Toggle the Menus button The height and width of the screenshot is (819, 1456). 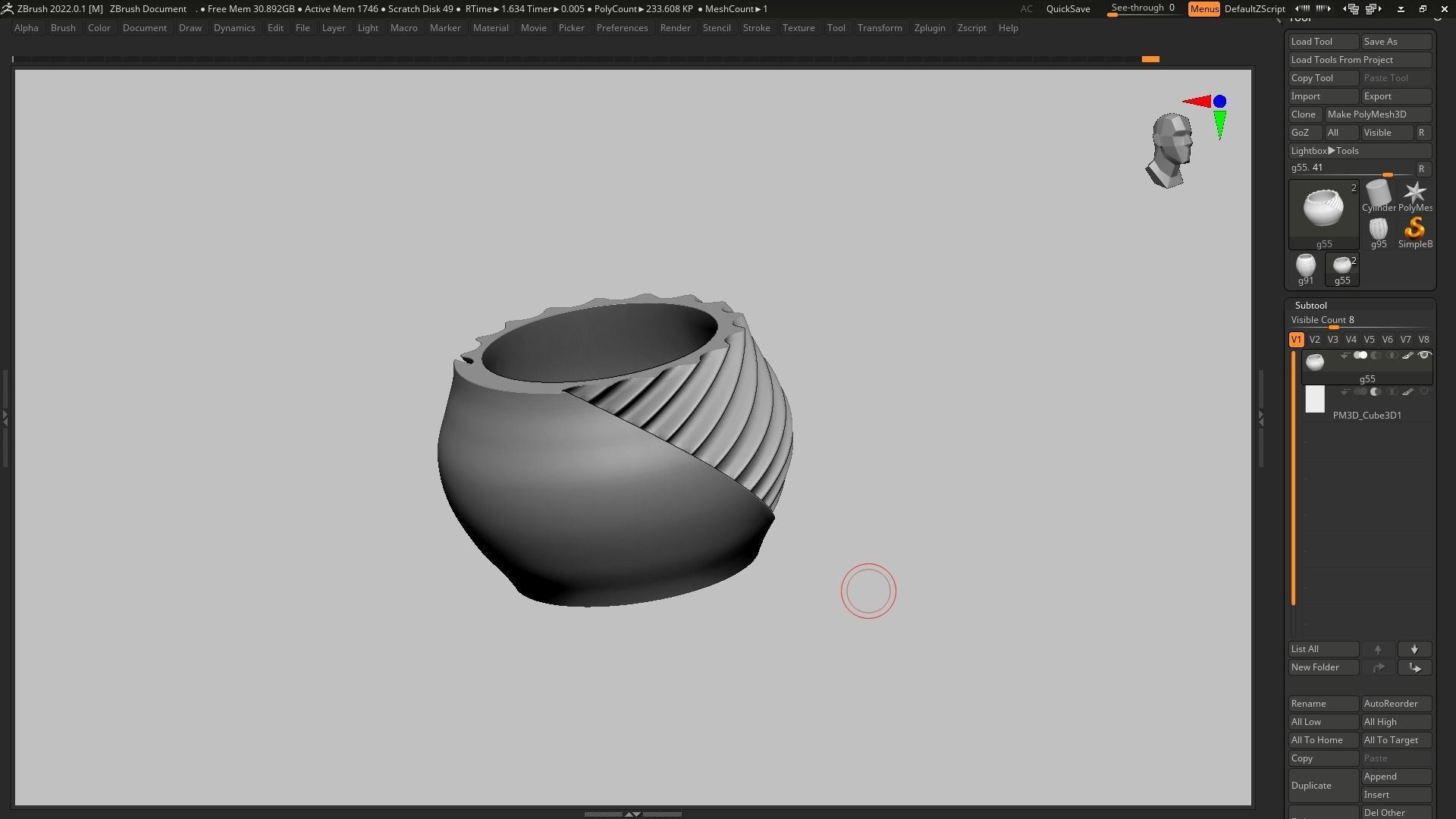(1203, 9)
